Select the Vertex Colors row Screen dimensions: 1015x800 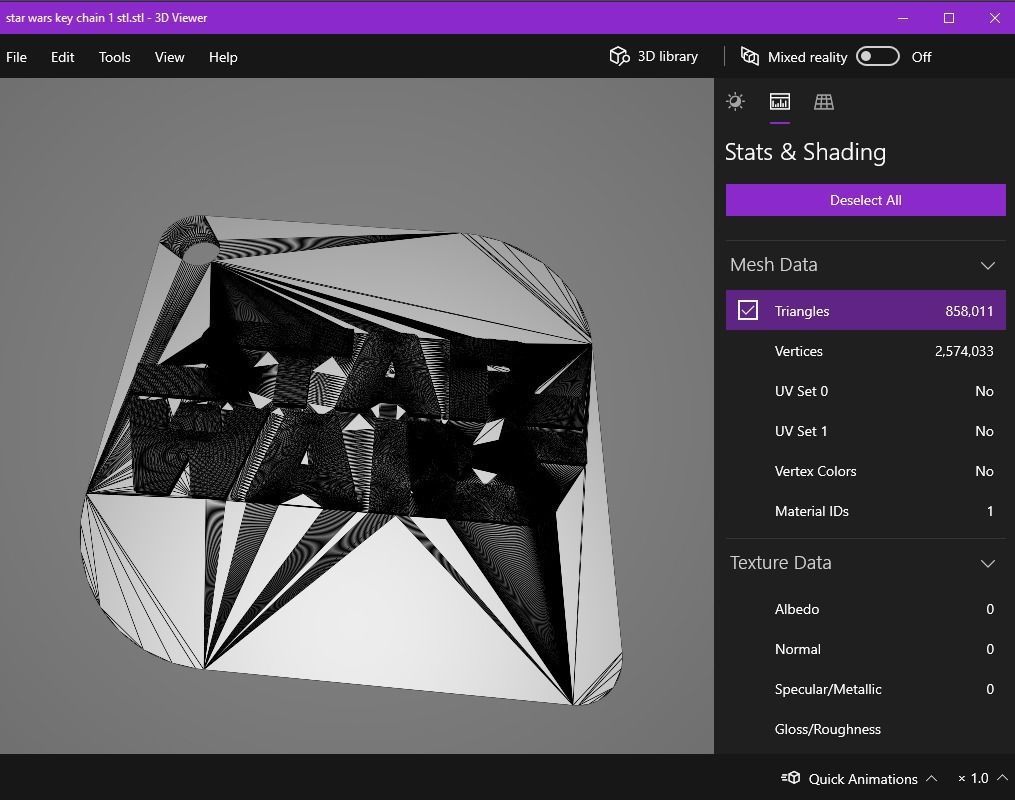(865, 471)
